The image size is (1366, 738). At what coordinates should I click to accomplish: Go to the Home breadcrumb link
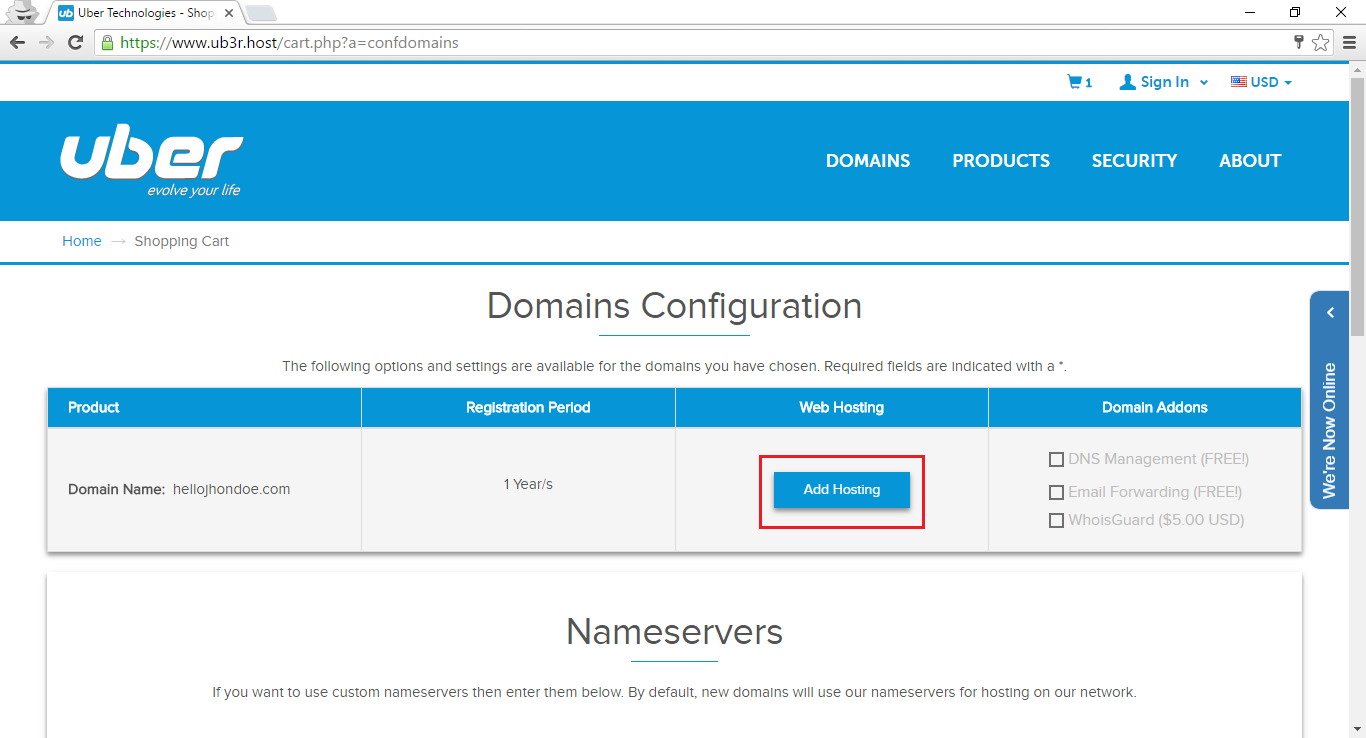tap(82, 241)
